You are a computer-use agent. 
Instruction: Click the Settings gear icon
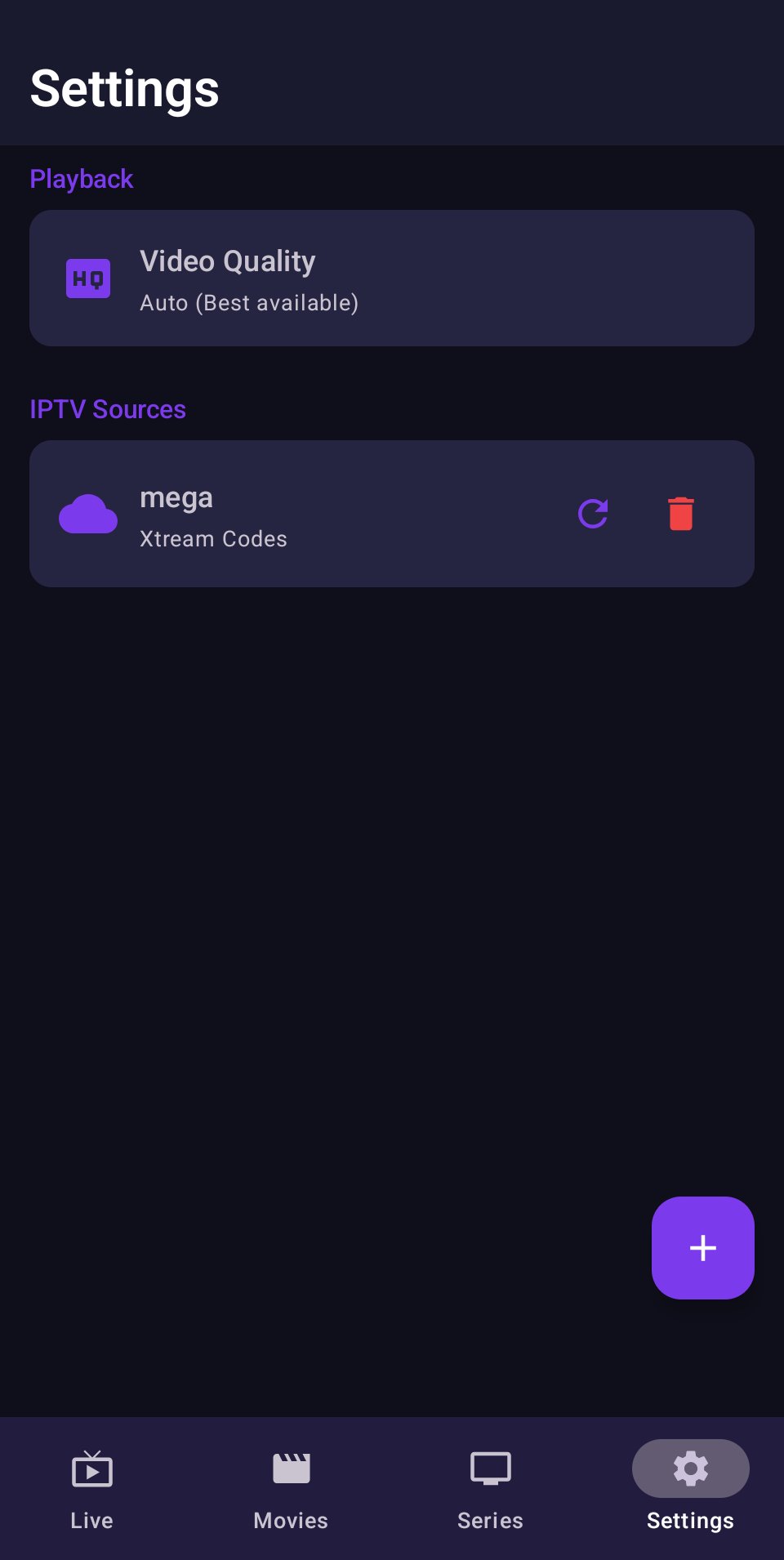(x=690, y=1469)
